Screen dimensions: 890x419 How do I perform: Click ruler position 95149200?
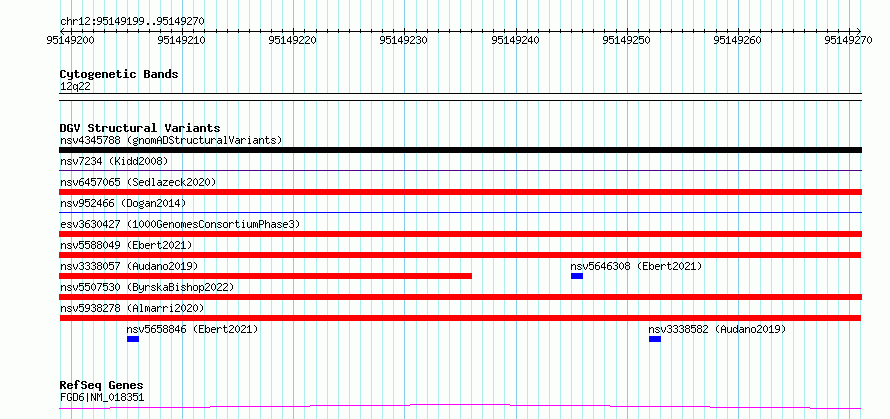70,40
